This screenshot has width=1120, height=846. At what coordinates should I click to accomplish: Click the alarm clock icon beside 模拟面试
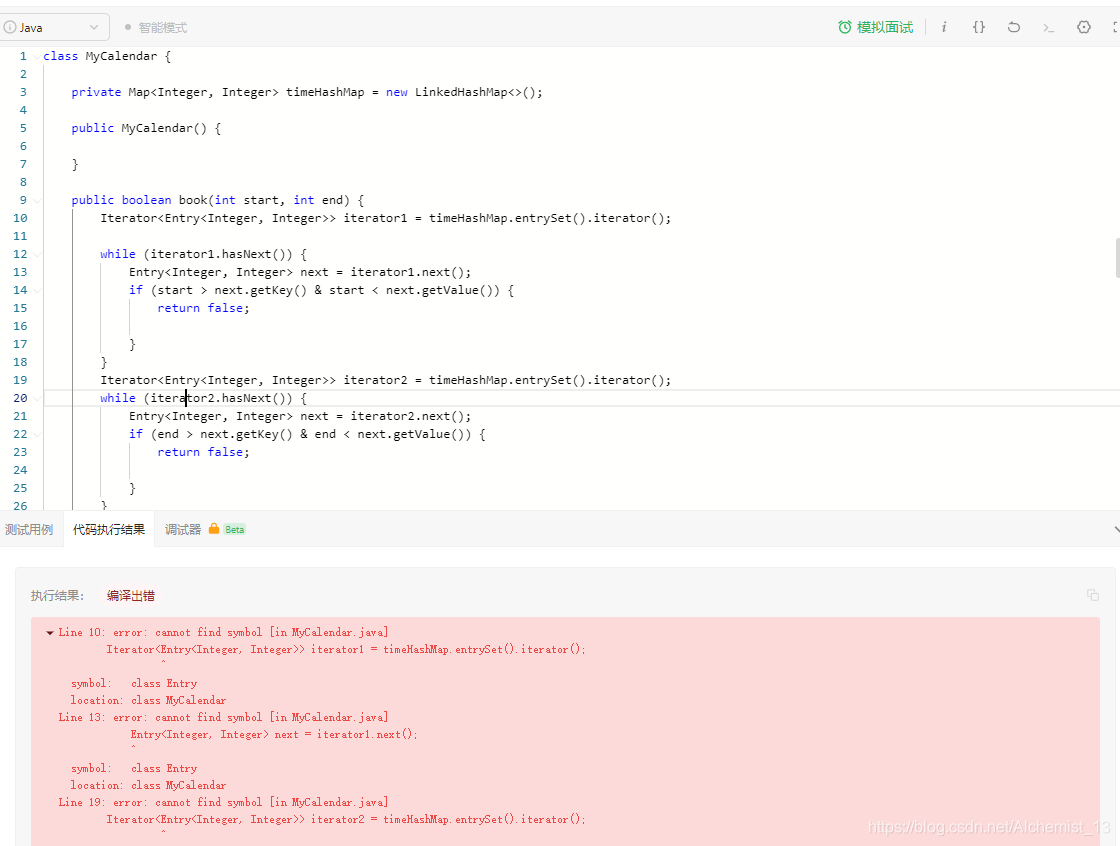click(x=845, y=27)
